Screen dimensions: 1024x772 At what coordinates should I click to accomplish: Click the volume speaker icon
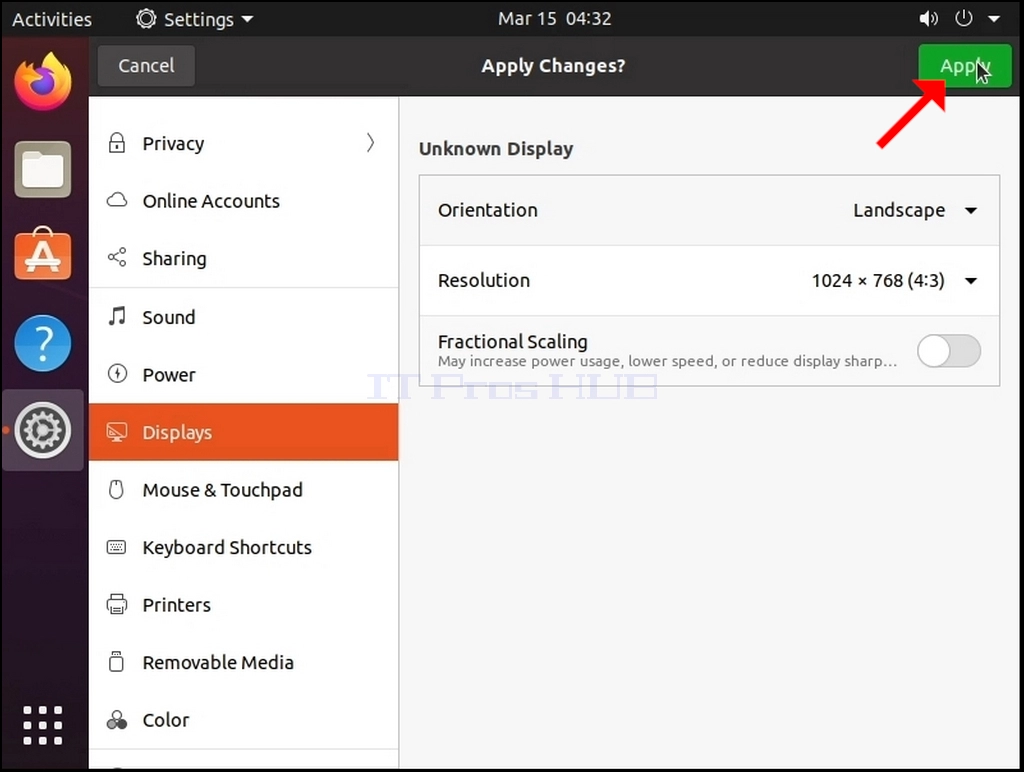click(928, 18)
